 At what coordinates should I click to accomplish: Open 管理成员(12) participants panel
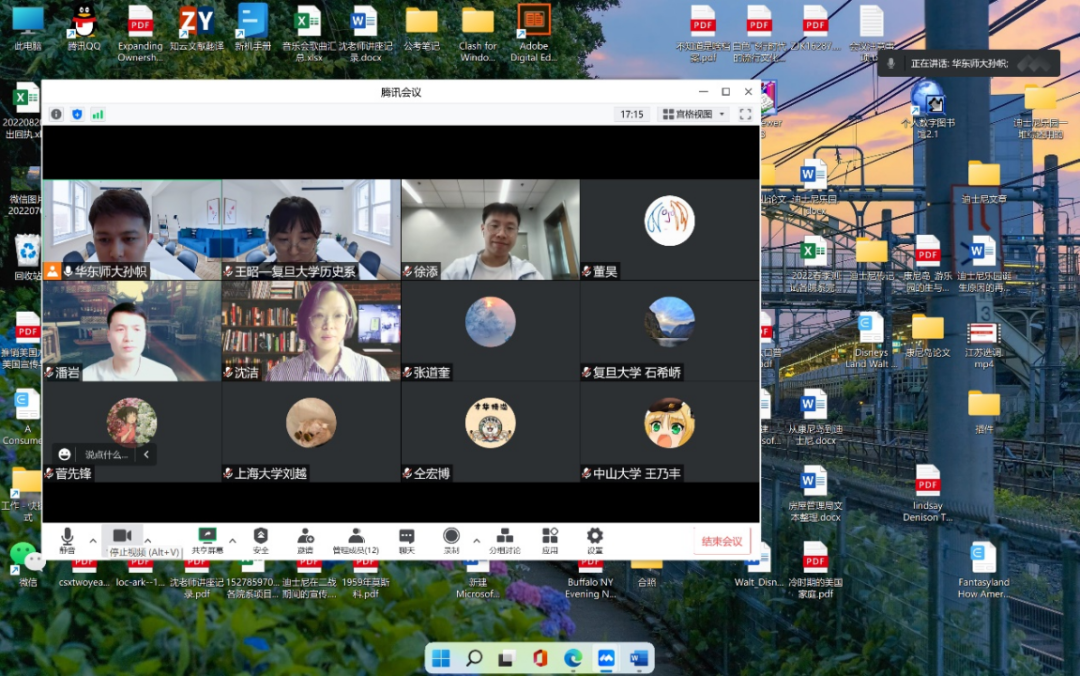click(355, 541)
